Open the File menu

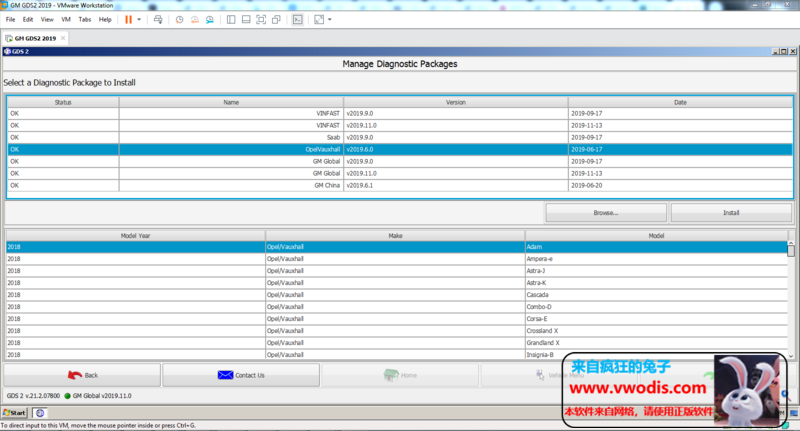tap(10, 19)
